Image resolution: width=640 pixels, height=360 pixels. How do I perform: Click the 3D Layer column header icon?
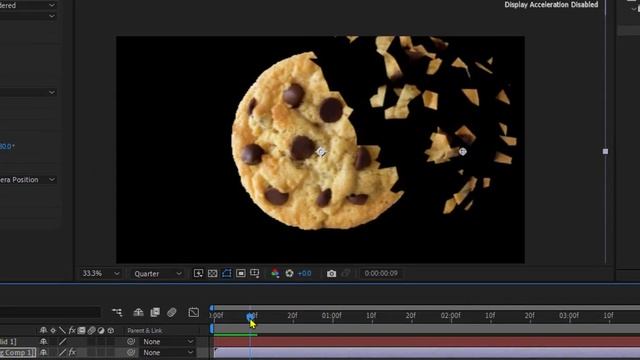[x=111, y=331]
